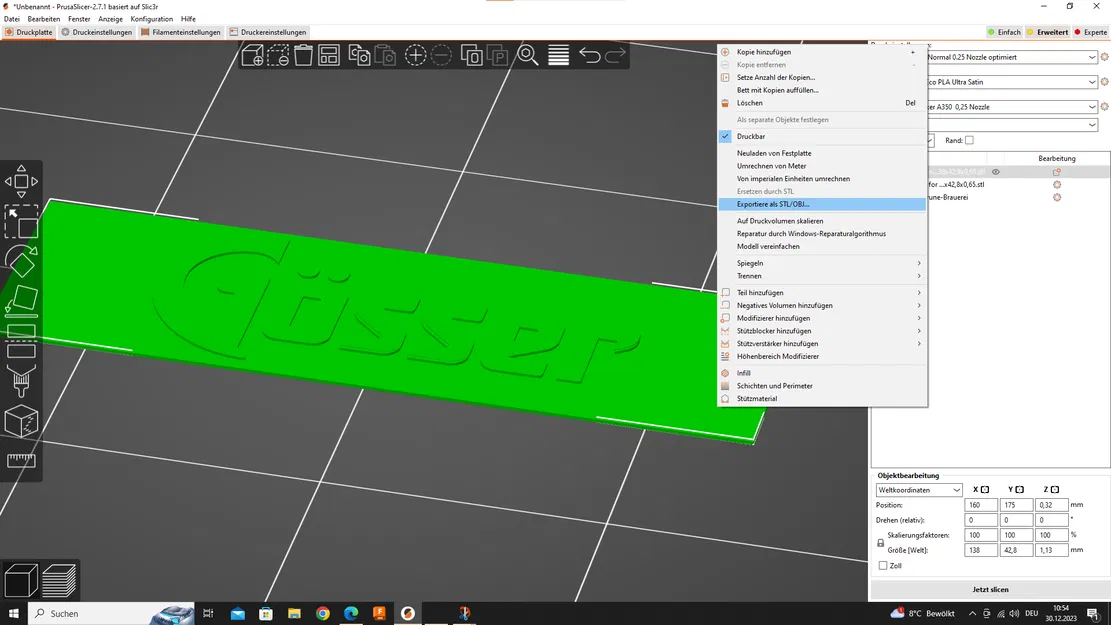Expand Stützblocker hinzufügen submenu
The width and height of the screenshot is (1111, 625).
click(822, 331)
